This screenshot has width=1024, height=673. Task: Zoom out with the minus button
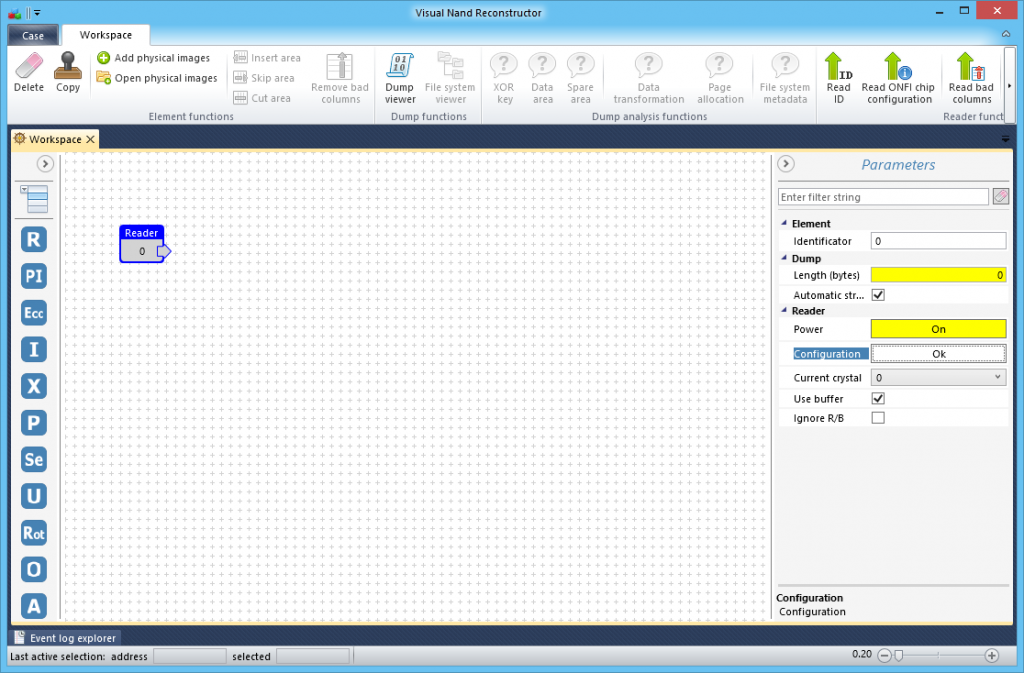884,655
